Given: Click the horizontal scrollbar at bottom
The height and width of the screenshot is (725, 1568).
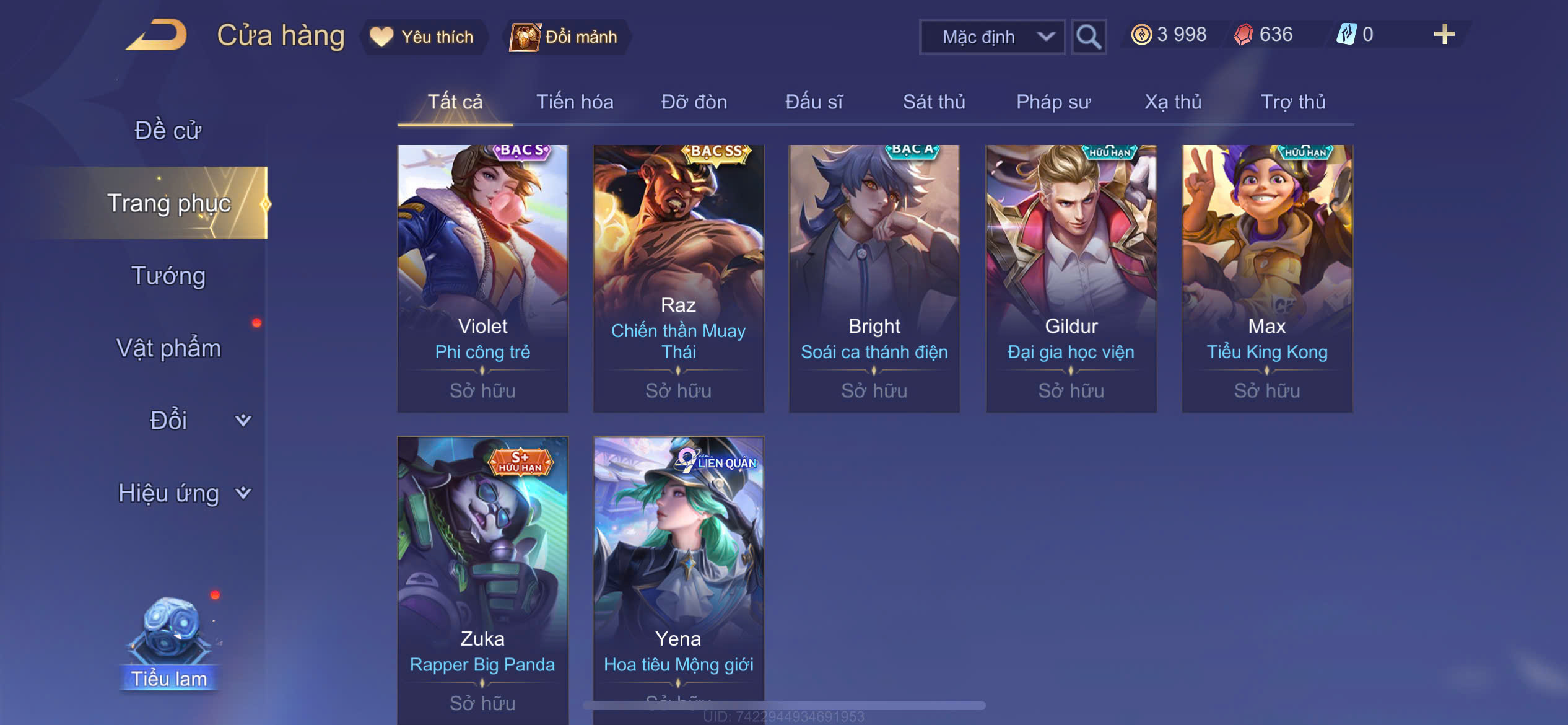Looking at the screenshot, I should click(x=784, y=705).
